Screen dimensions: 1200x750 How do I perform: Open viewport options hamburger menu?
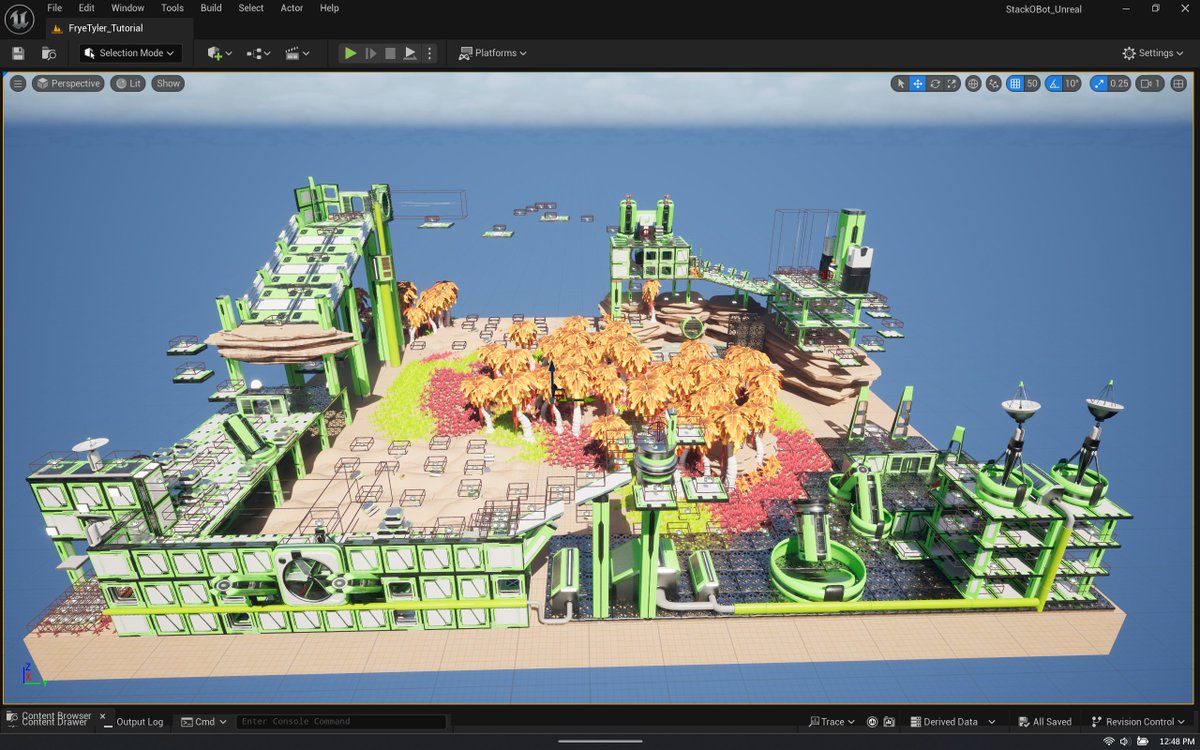[18, 83]
